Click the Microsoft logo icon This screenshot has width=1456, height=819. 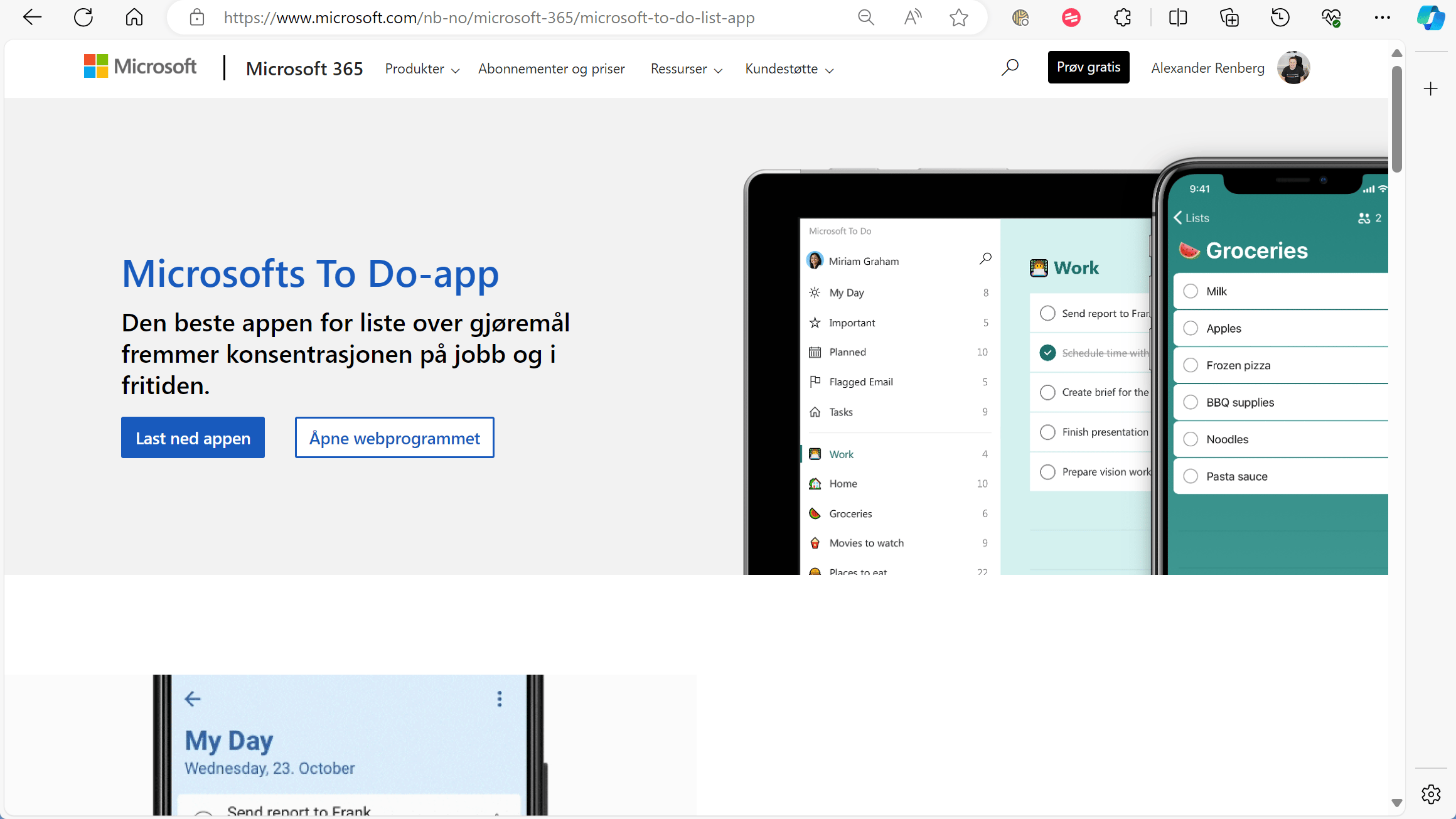(94, 68)
